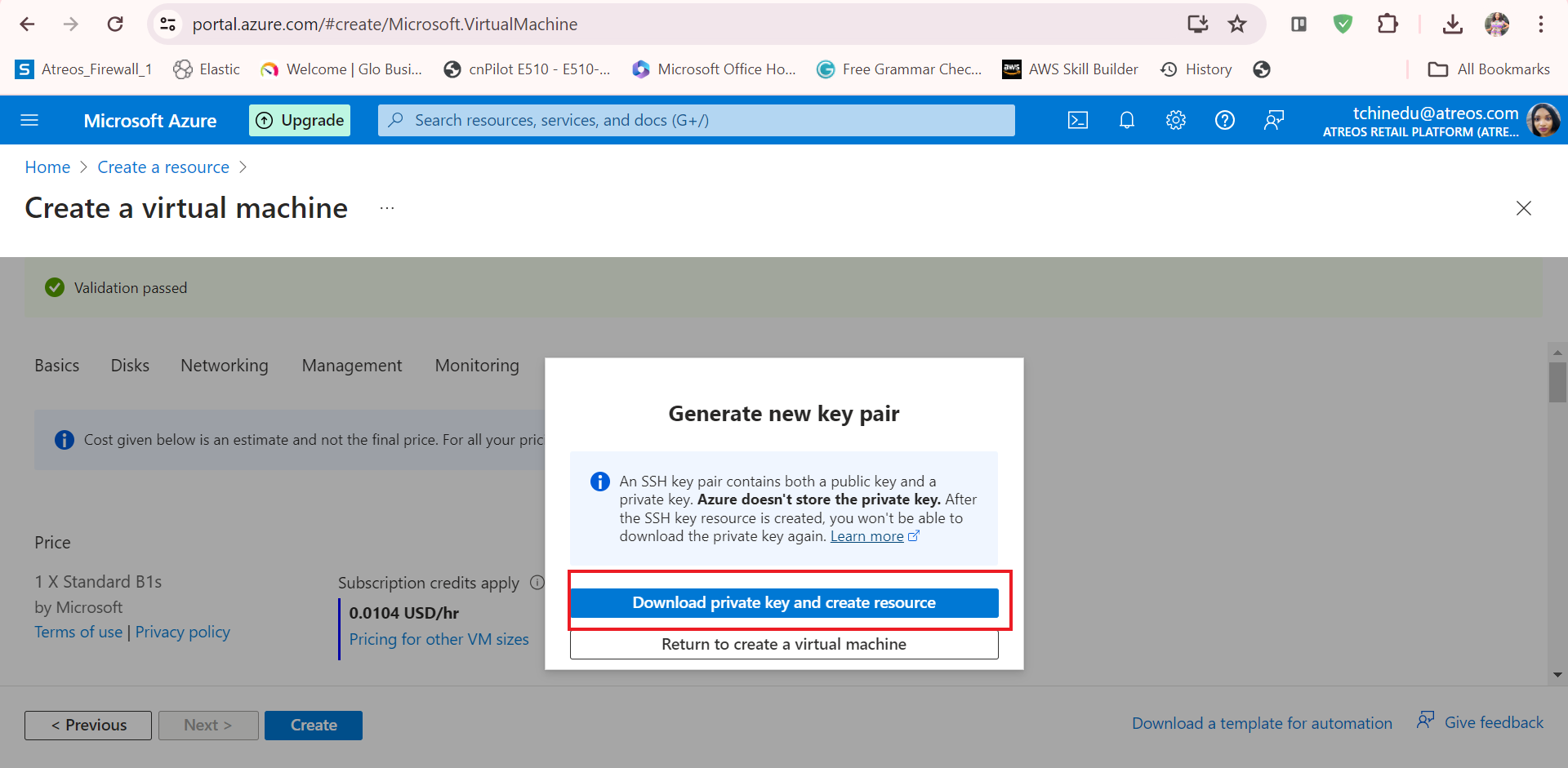Open the Privacy policy link
This screenshot has height=768, width=1568.
[x=183, y=633]
